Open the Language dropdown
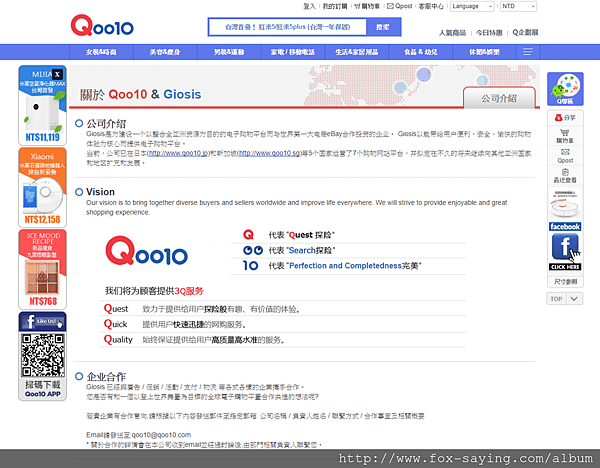Screen dimensions: 600x468 coord(472,6)
